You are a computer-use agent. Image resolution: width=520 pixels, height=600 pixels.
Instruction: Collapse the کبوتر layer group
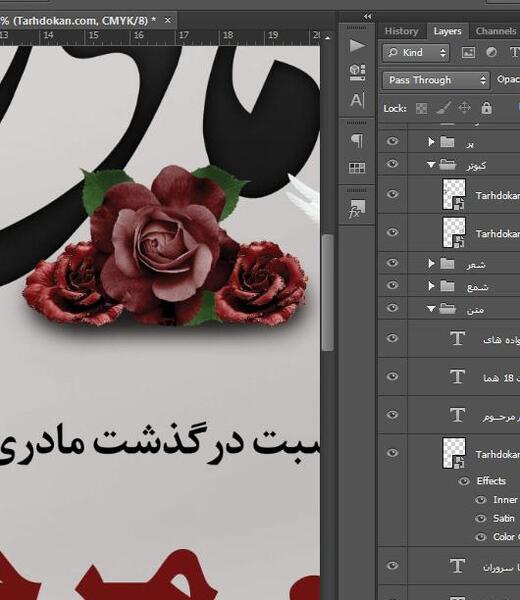click(x=431, y=165)
